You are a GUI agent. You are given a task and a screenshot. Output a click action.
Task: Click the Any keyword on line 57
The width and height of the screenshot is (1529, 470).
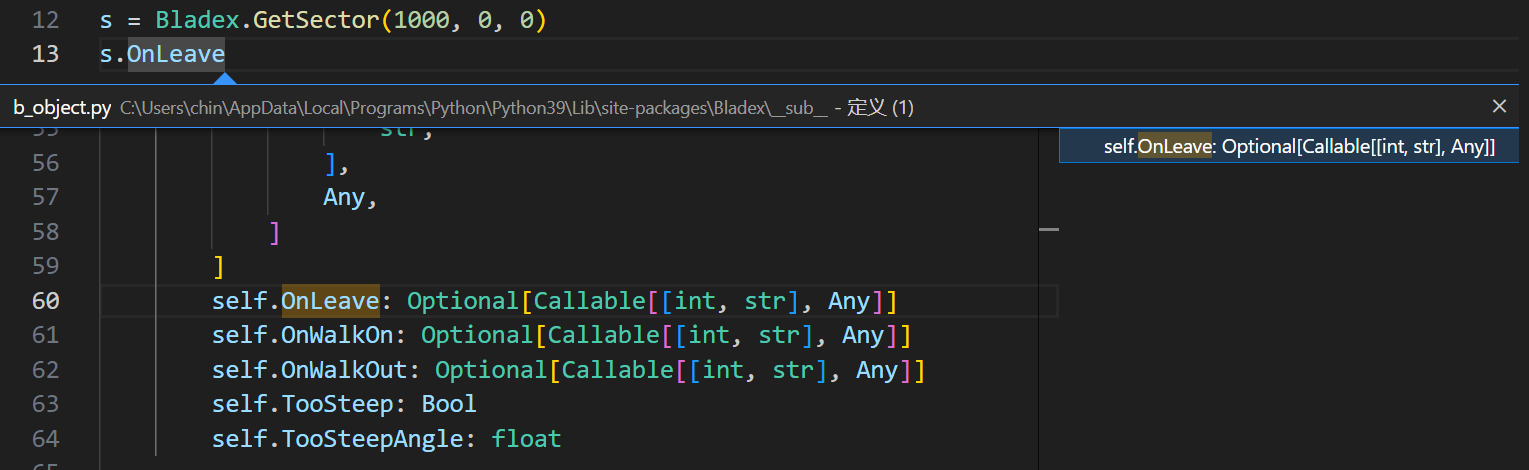click(x=343, y=198)
